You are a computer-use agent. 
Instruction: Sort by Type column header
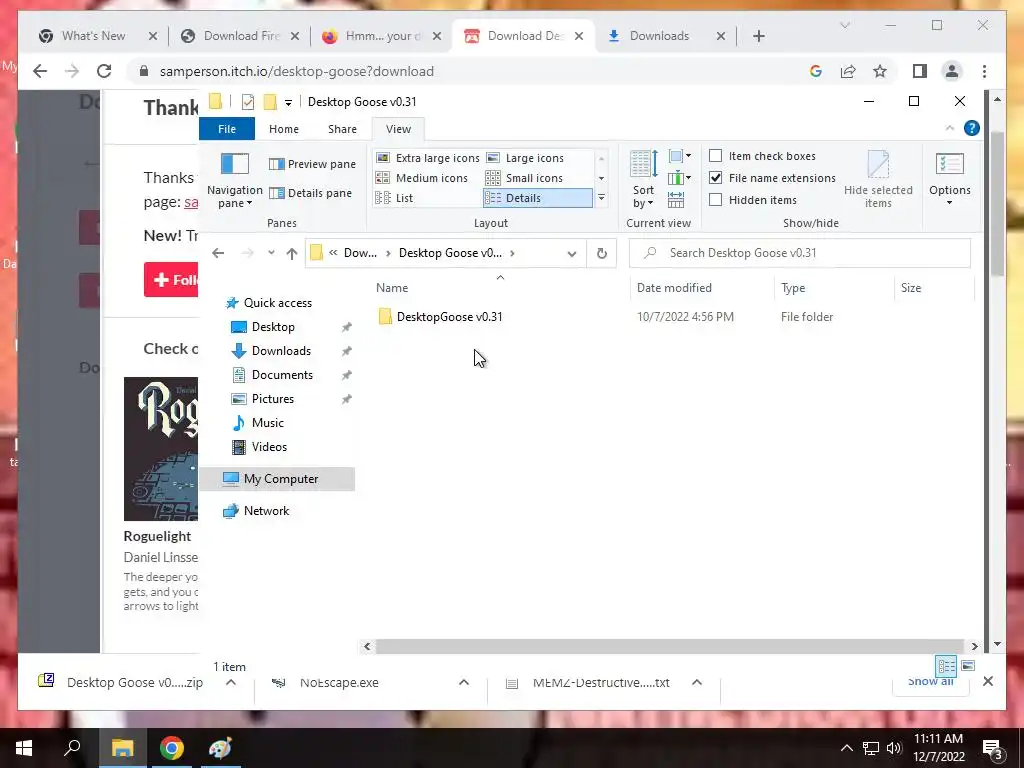tap(793, 288)
